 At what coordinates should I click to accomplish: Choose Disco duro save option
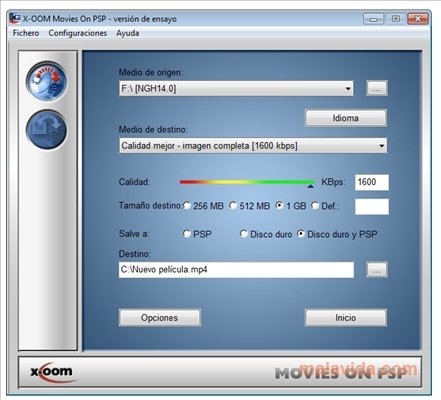[244, 234]
